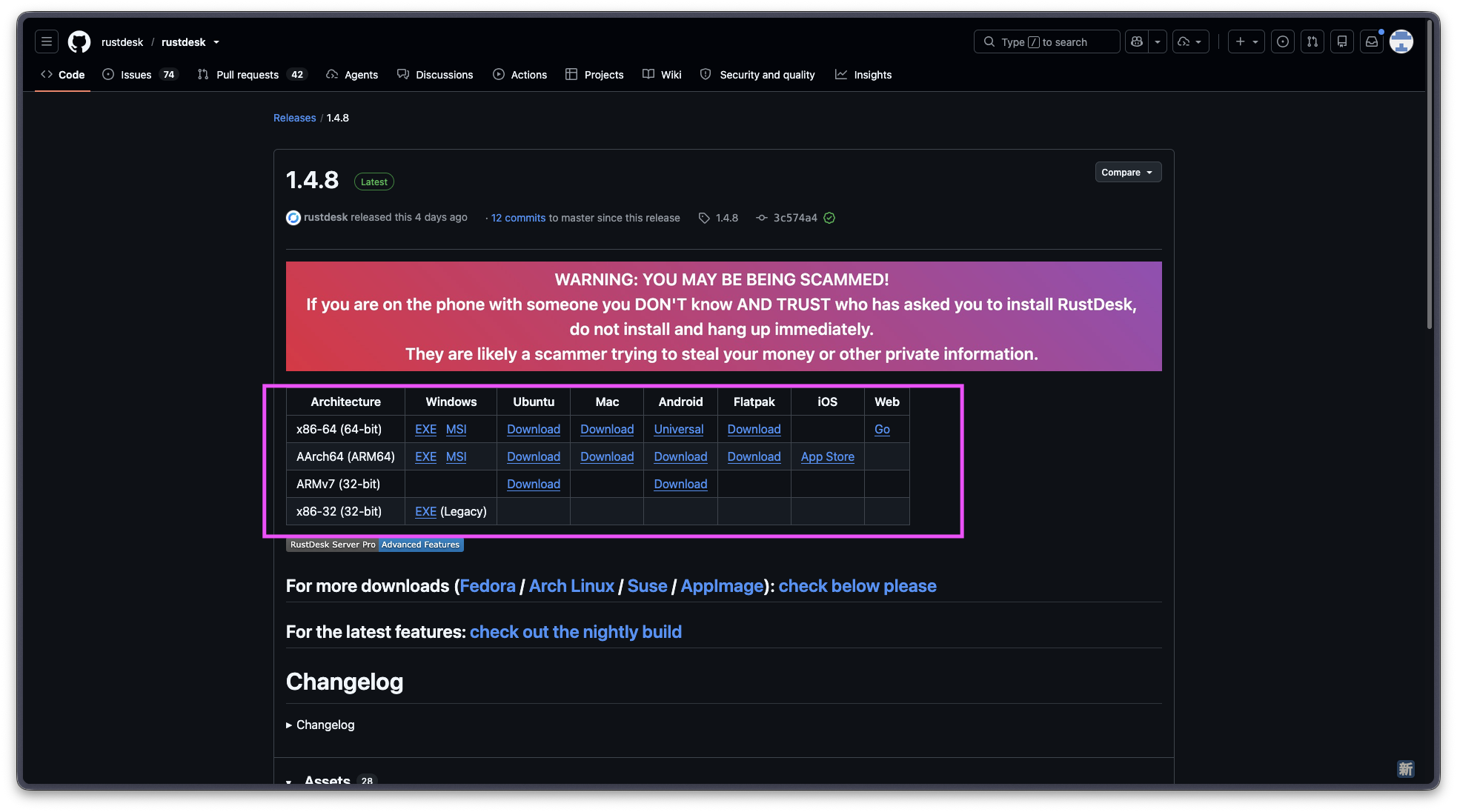Download x86-64 Flatpak
This screenshot has width=1457, height=812.
pos(754,429)
